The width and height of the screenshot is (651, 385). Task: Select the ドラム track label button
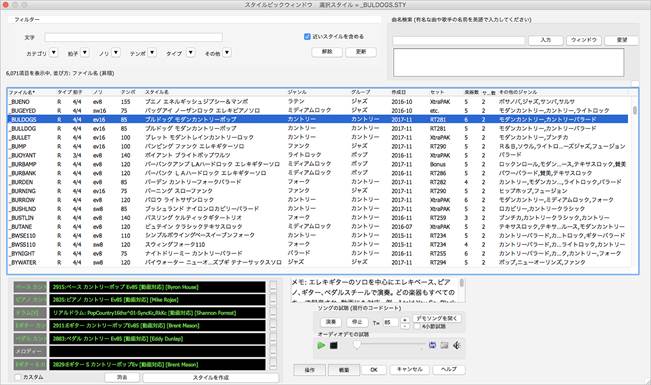[x=30, y=313]
